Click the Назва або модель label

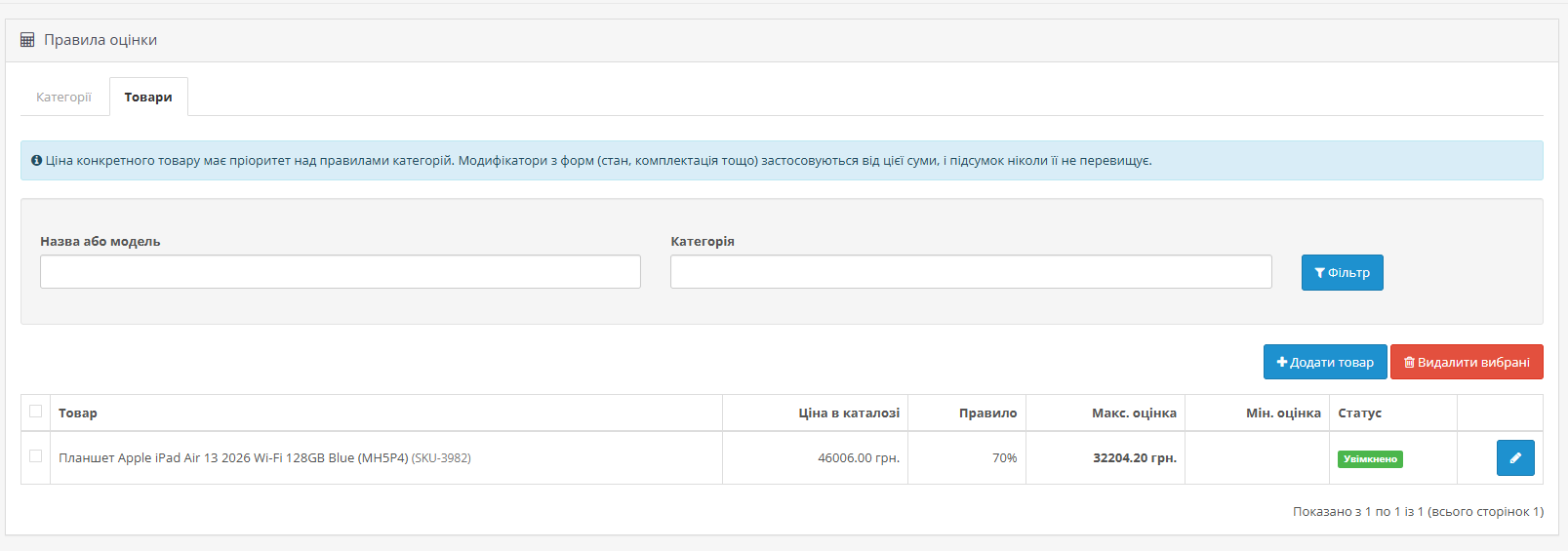(x=101, y=242)
